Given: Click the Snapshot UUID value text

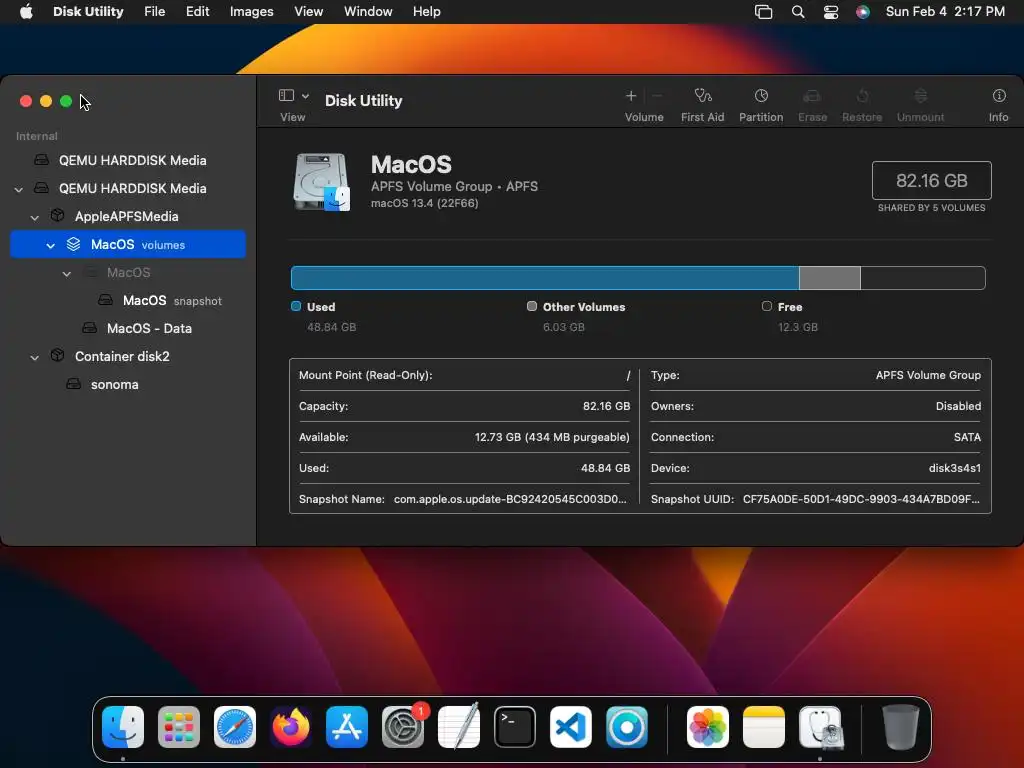Looking at the screenshot, I should pos(861,499).
